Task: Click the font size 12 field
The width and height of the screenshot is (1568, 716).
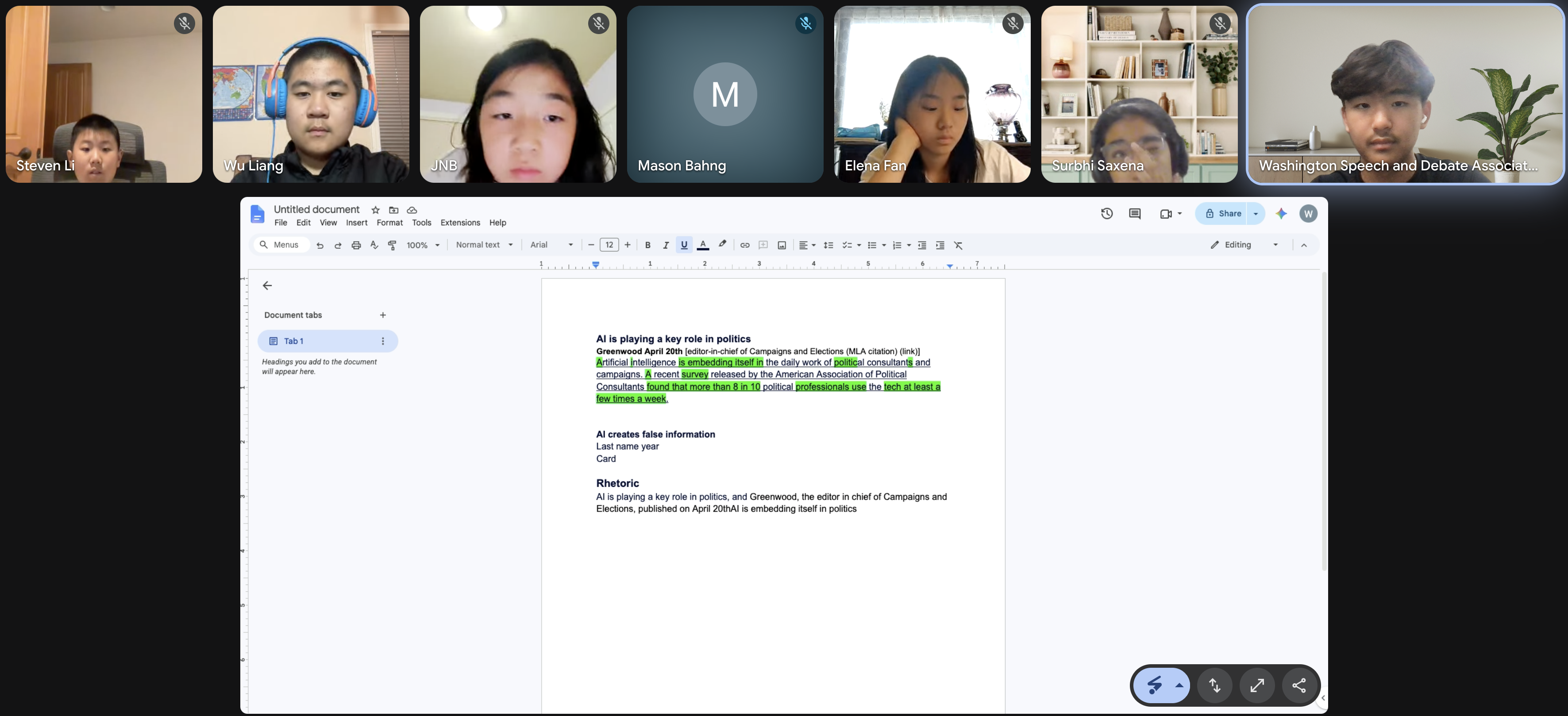Action: click(x=609, y=245)
